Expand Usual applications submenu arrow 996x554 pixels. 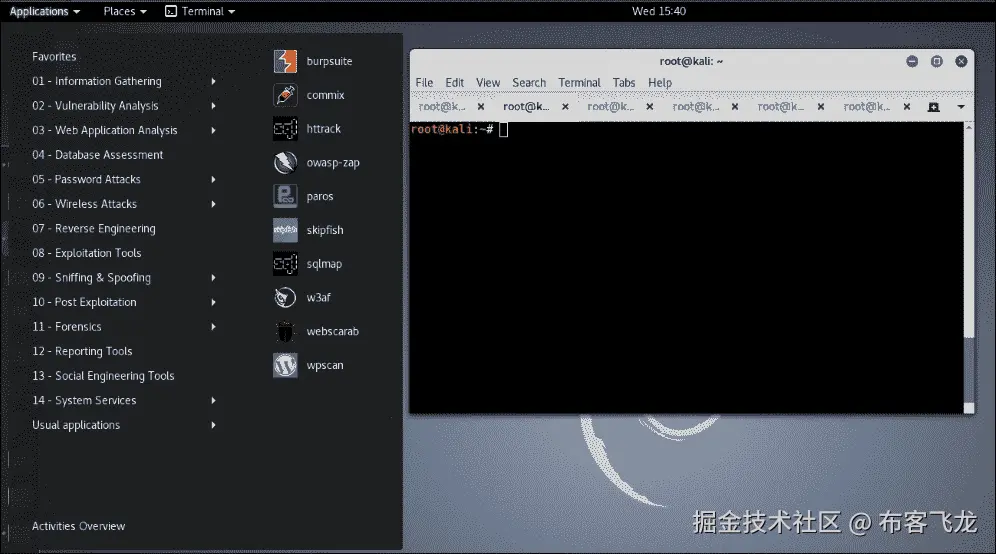pos(213,425)
